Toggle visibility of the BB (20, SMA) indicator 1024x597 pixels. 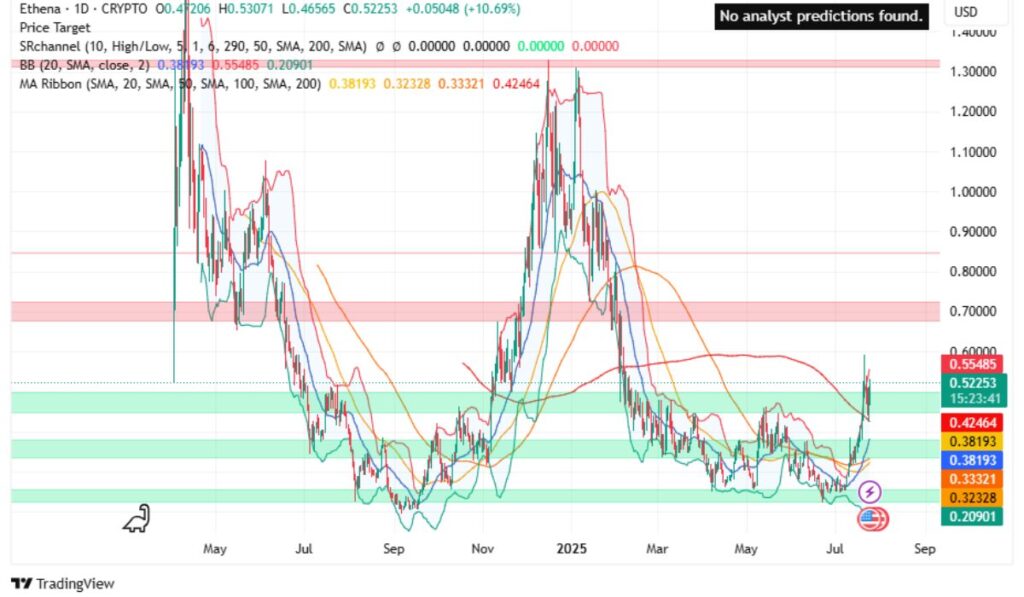click(83, 63)
